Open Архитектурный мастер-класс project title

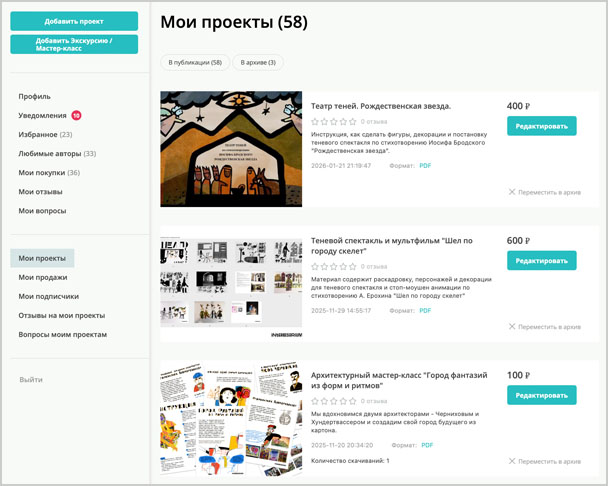[399, 380]
